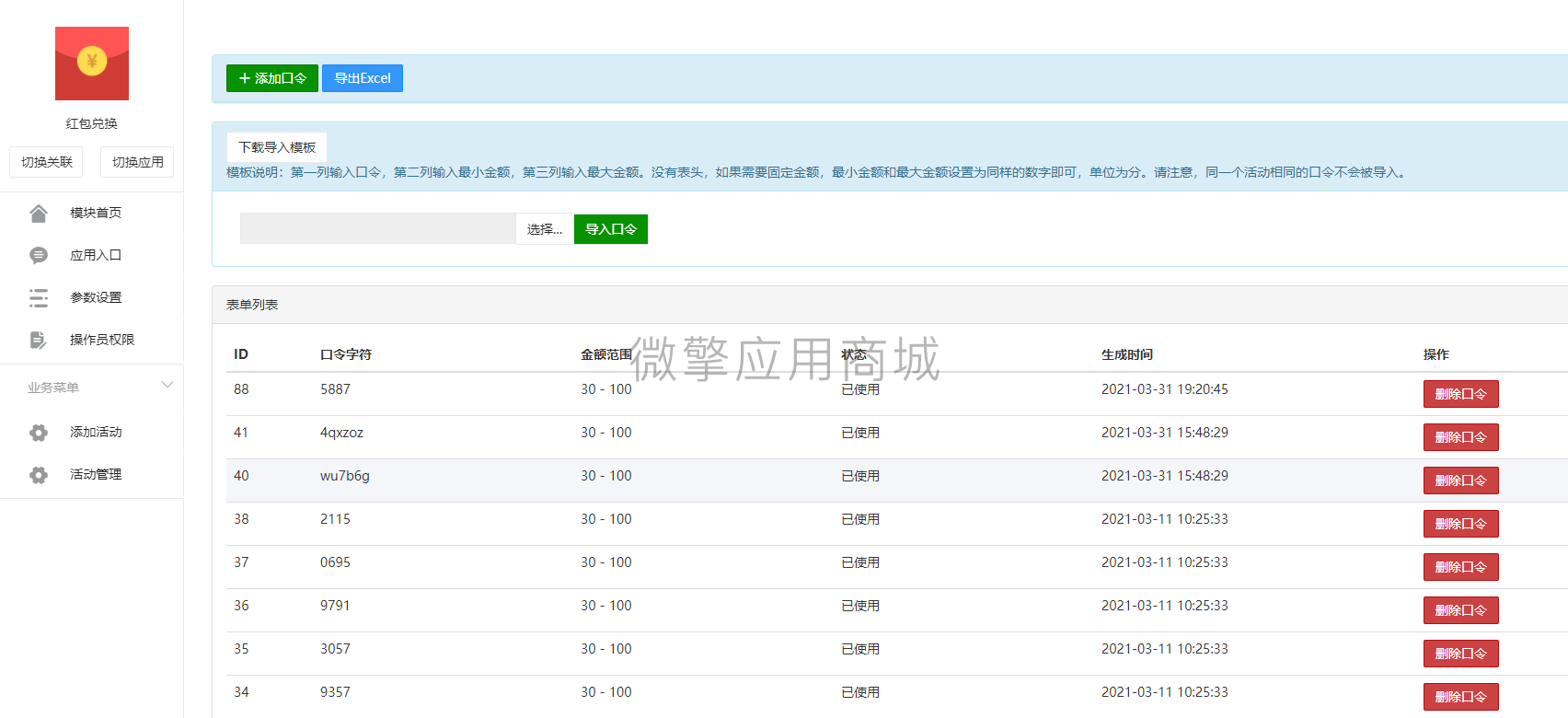1568x718 pixels.
Task: Open 模块首页 in the sidebar
Action: pyautogui.click(x=96, y=213)
